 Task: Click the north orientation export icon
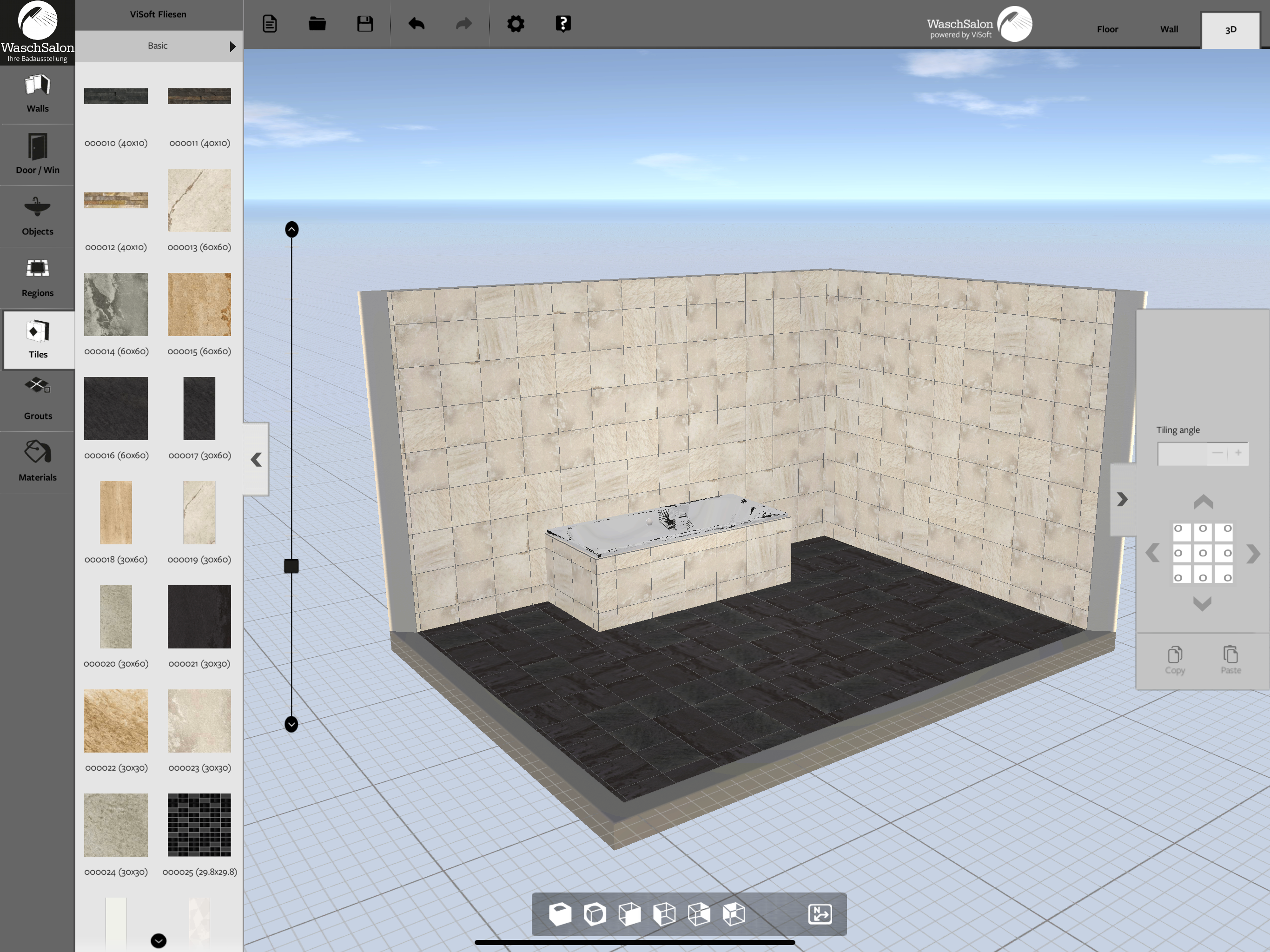point(820,914)
